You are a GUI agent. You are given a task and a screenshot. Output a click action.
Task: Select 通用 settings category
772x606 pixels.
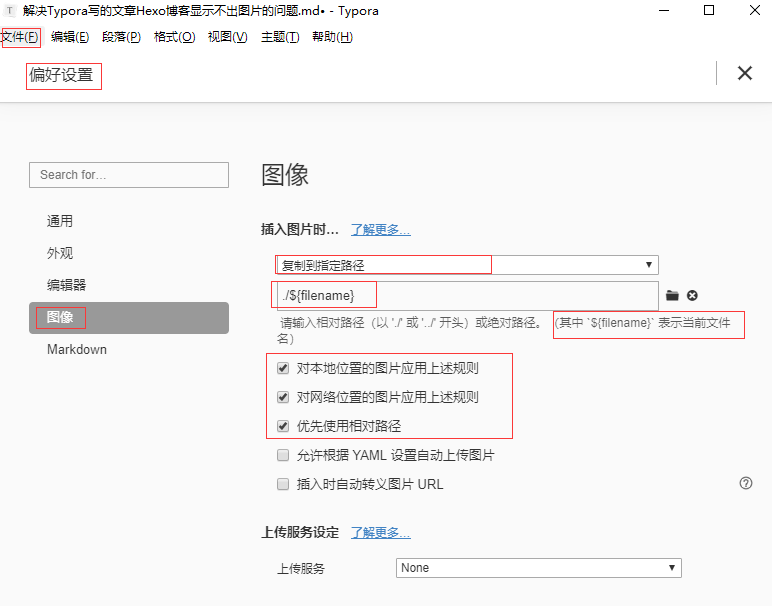(129, 221)
